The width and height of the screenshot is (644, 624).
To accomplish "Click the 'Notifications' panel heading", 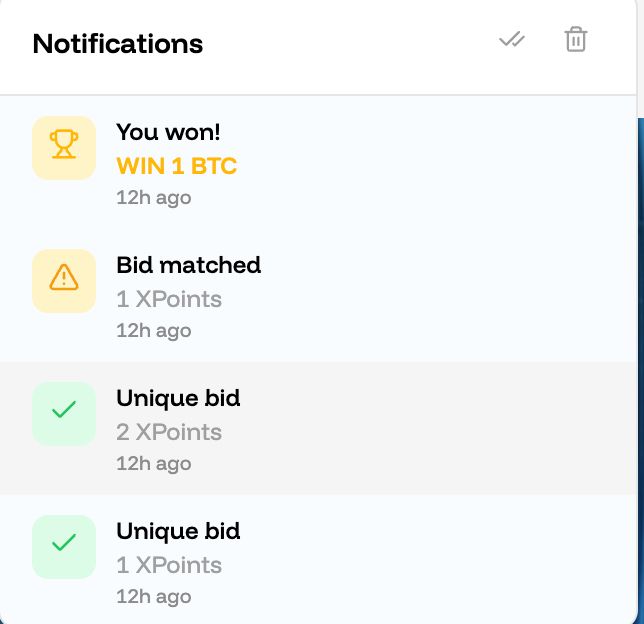I will 118,44.
